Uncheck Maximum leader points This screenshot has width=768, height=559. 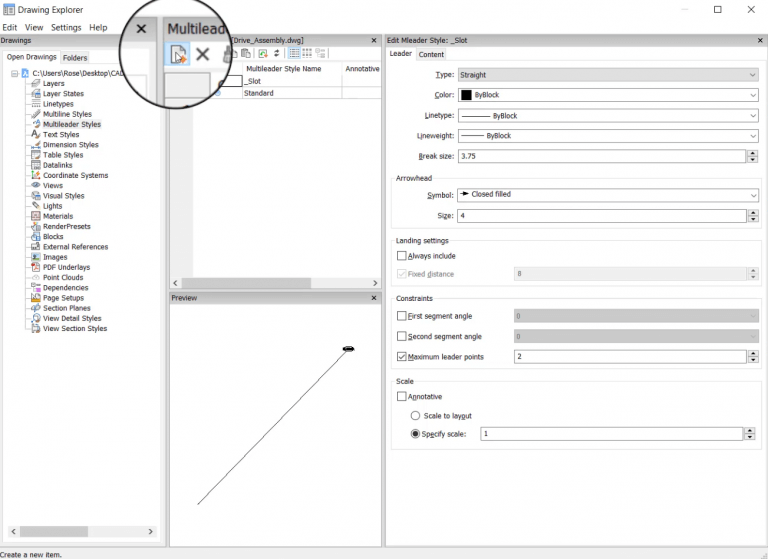402,357
